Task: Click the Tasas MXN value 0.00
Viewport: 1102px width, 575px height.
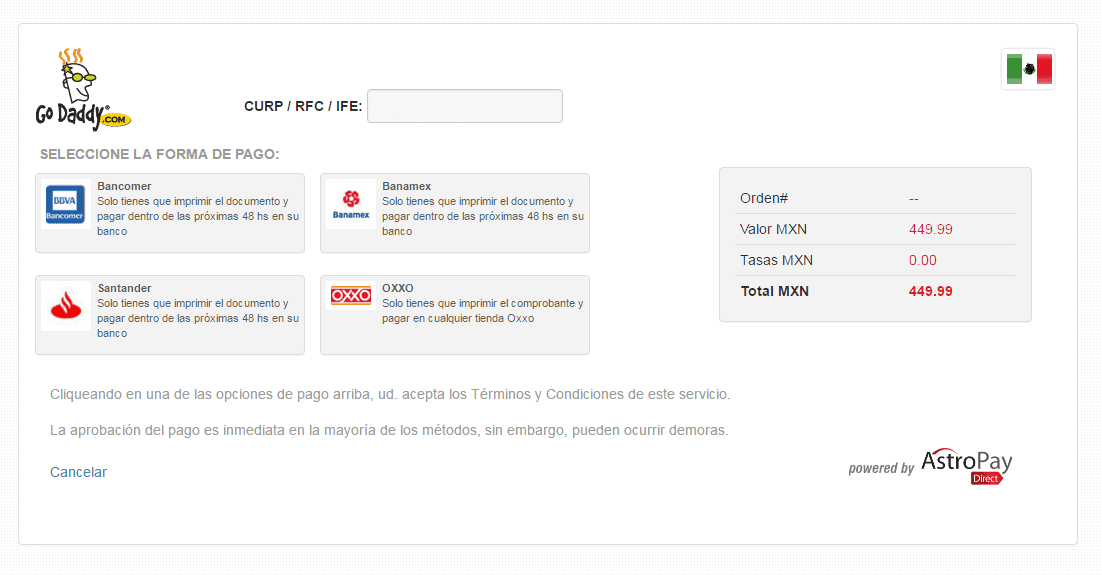Action: [922, 260]
